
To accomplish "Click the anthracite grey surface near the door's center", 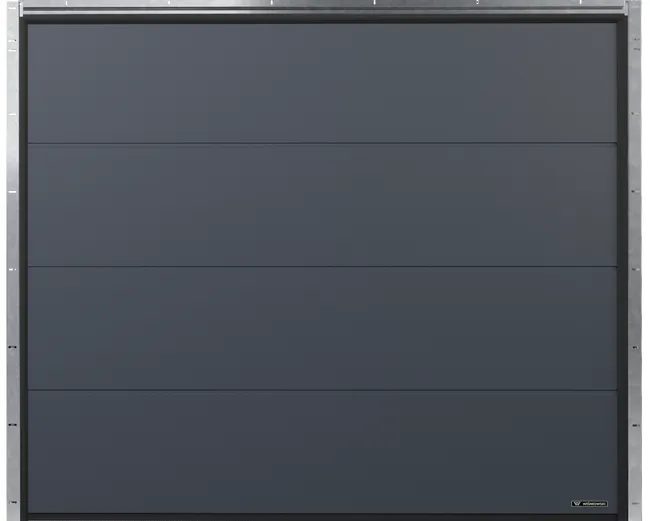I will [x=322, y=265].
